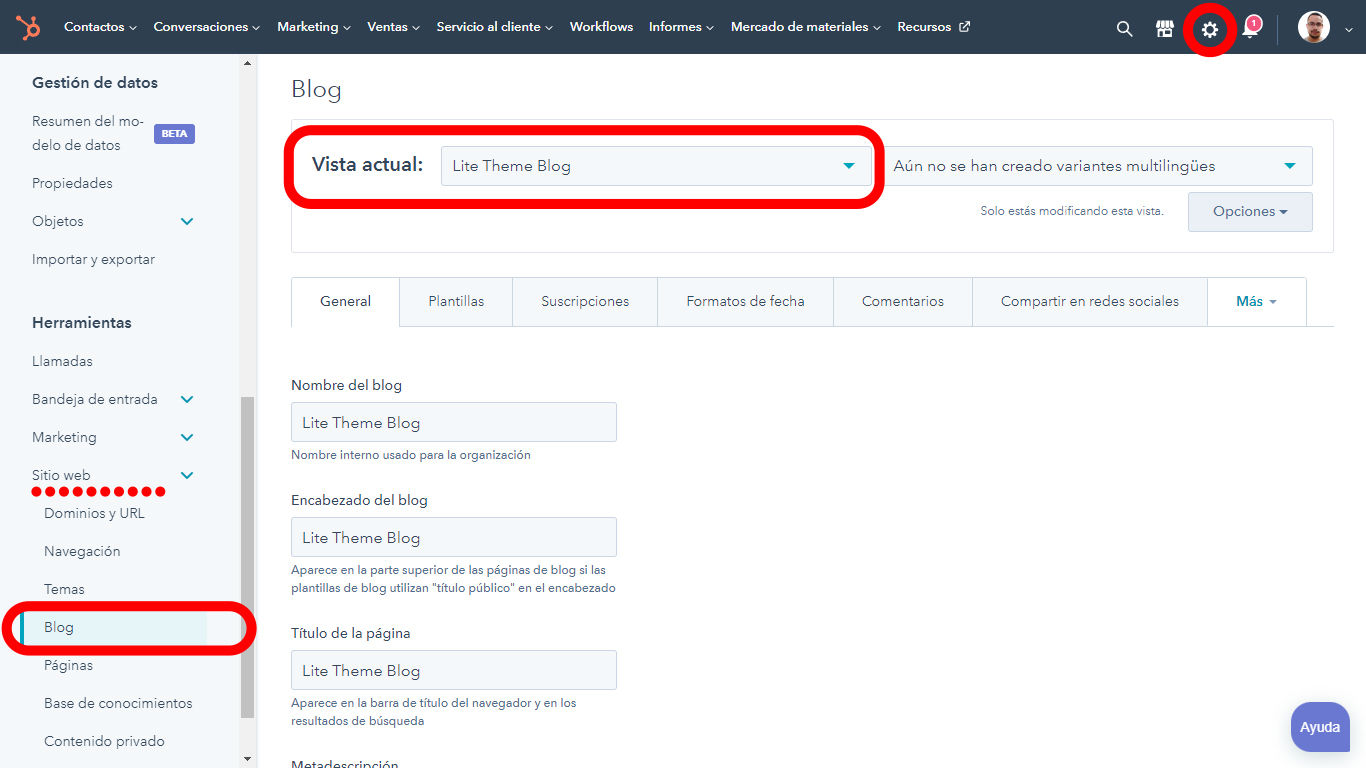Click the Encabezado del blog input field

[x=454, y=537]
